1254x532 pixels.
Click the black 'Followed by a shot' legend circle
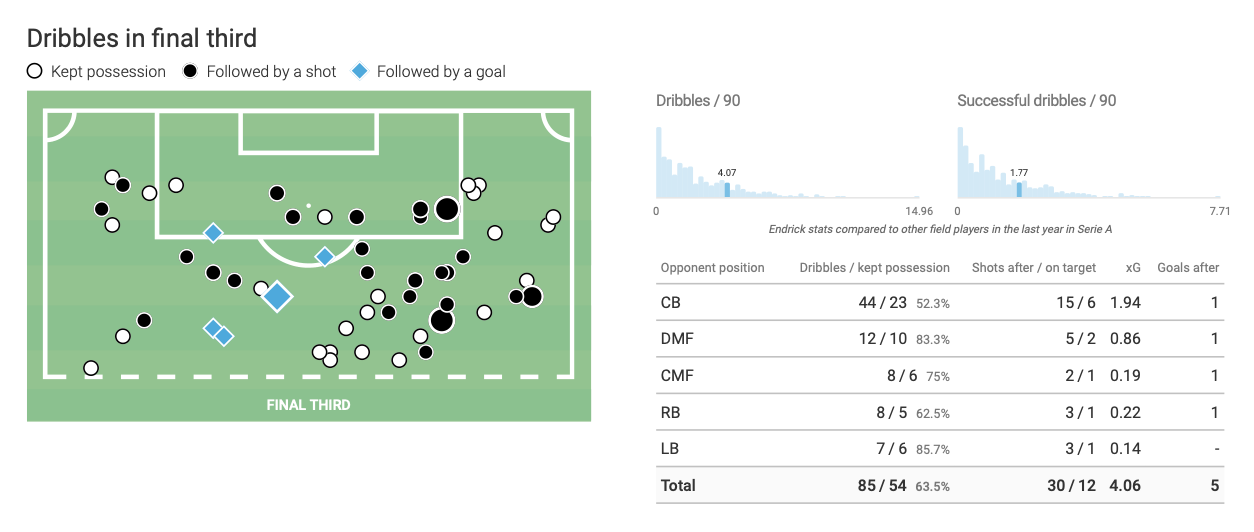pos(190,72)
